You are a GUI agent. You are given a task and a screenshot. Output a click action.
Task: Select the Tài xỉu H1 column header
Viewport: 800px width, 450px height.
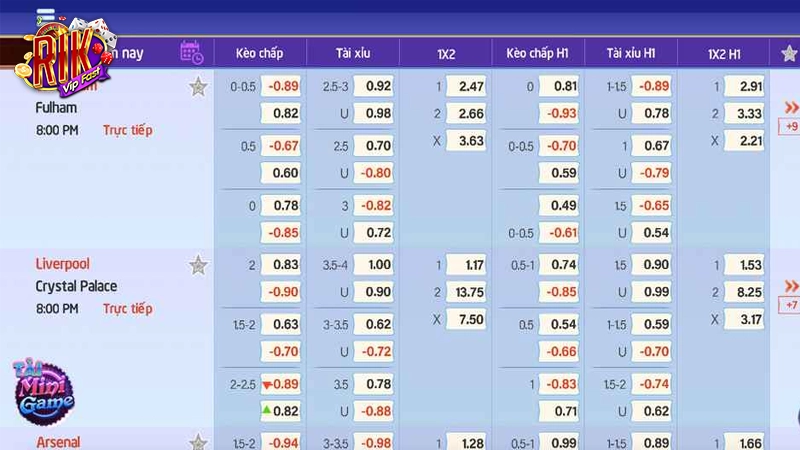(631, 53)
